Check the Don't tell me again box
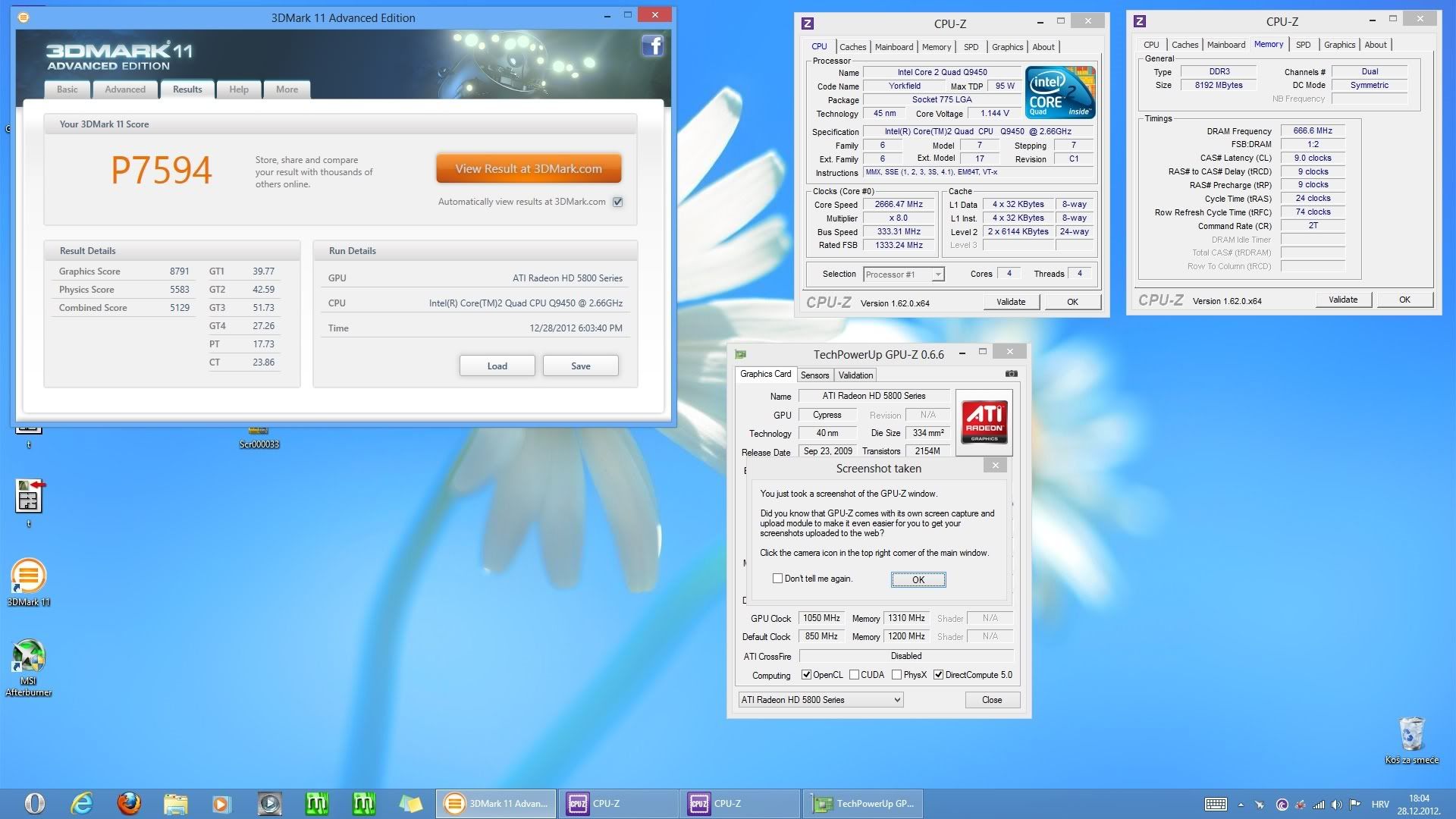Viewport: 1456px width, 819px height. 777,579
